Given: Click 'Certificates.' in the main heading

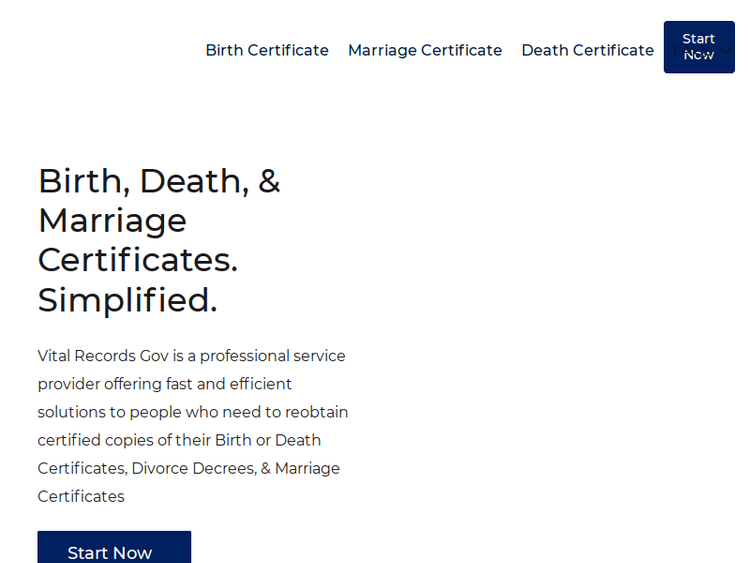Looking at the screenshot, I should click(137, 260).
